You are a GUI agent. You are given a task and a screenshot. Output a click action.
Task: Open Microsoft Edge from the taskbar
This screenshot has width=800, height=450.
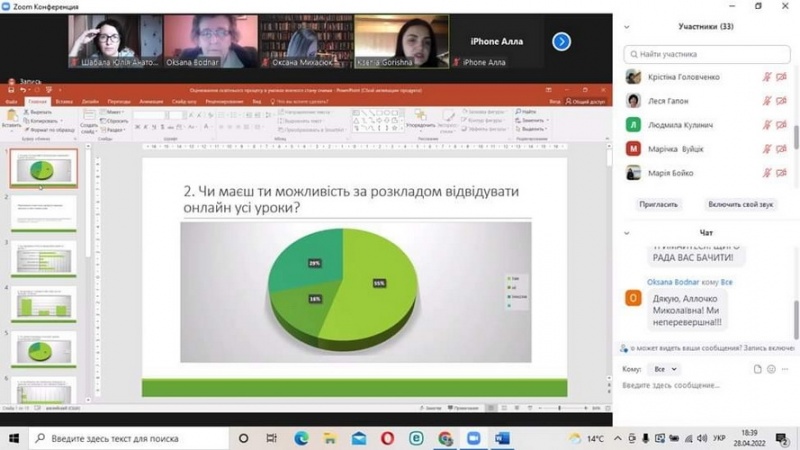(x=301, y=438)
